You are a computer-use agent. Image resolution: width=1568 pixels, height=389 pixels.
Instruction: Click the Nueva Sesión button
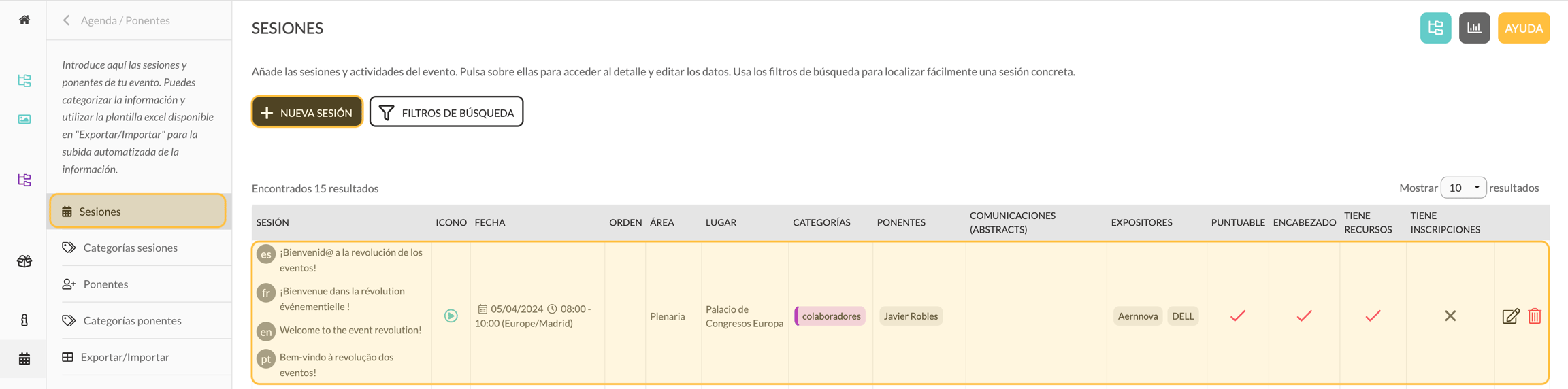click(x=307, y=112)
